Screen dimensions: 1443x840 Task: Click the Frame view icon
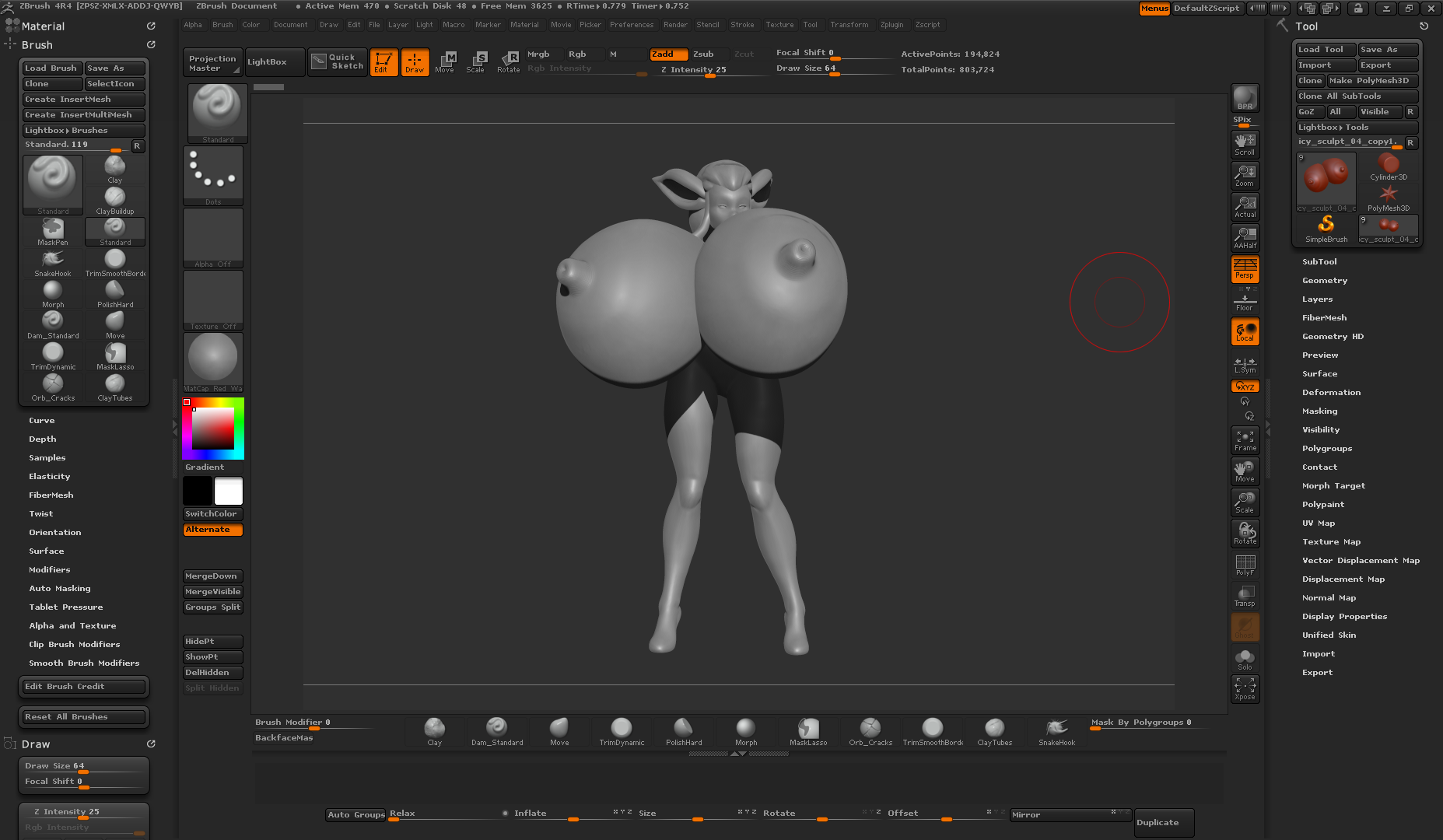(1245, 440)
